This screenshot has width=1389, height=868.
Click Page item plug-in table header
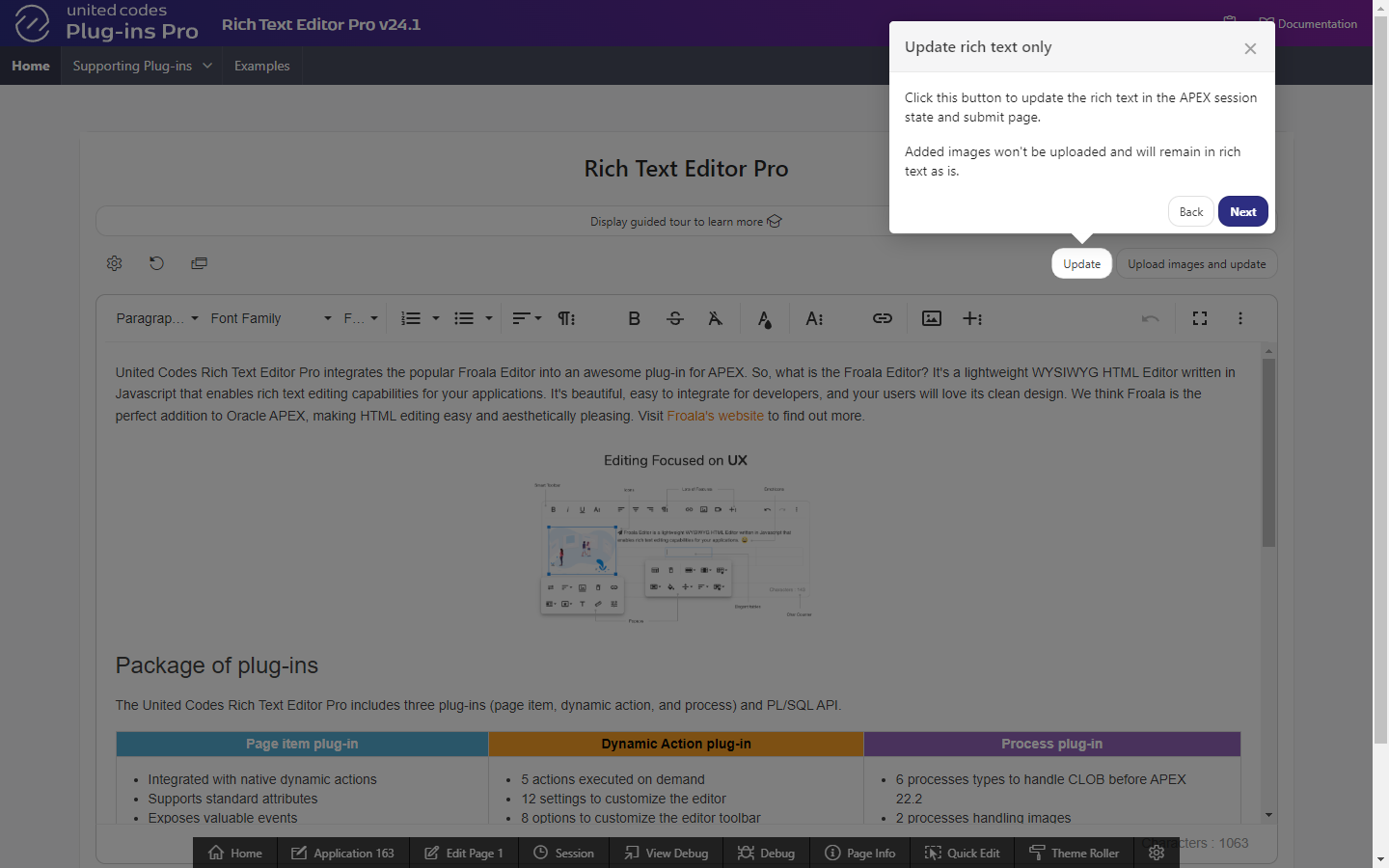(x=302, y=744)
